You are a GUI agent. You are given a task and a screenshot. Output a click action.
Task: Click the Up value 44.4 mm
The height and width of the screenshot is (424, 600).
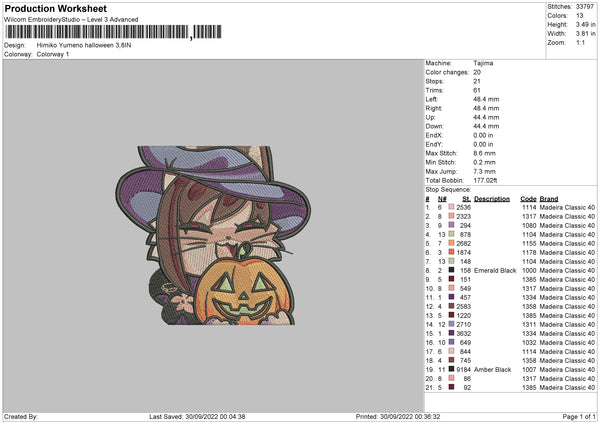pos(486,117)
